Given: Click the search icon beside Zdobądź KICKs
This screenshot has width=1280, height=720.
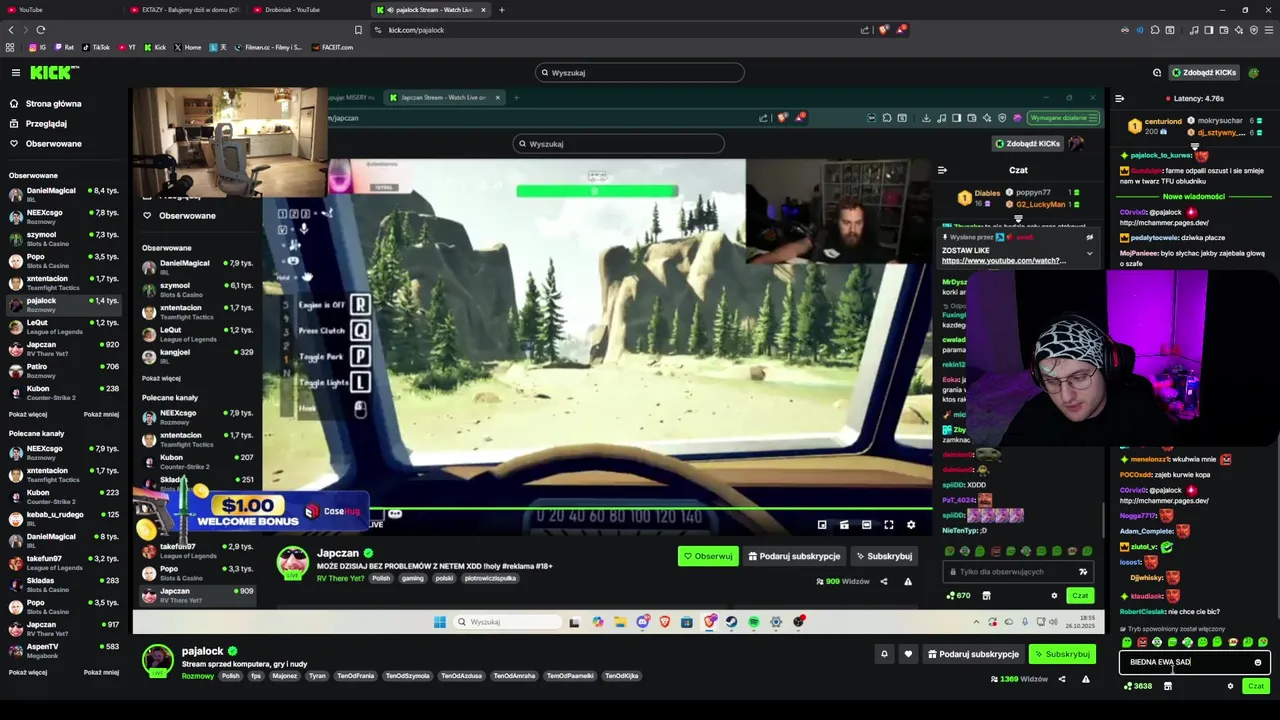Looking at the screenshot, I should (1157, 72).
